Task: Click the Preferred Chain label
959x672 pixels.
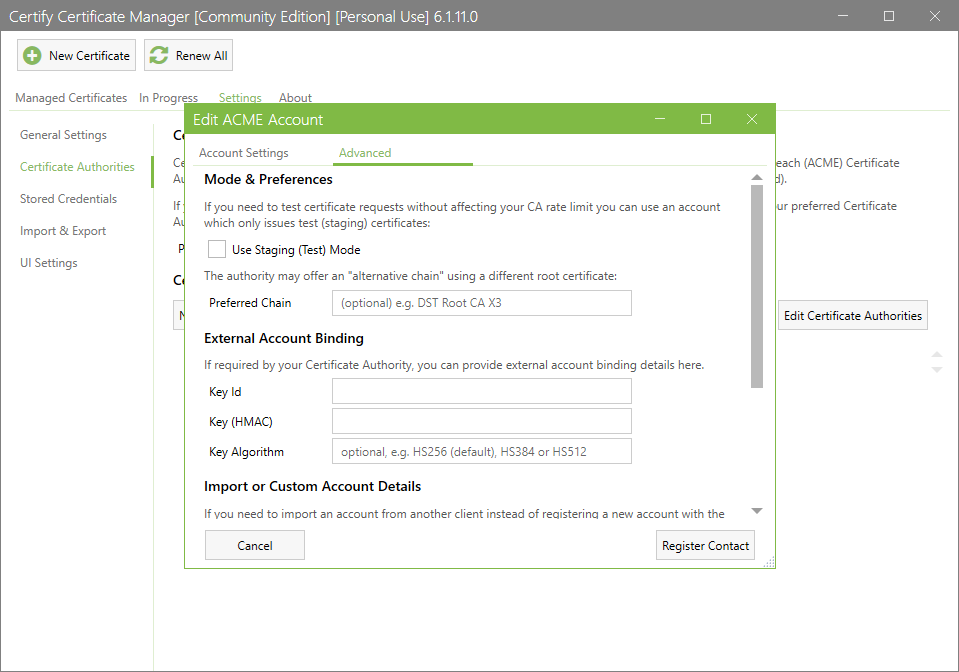Action: 250,303
